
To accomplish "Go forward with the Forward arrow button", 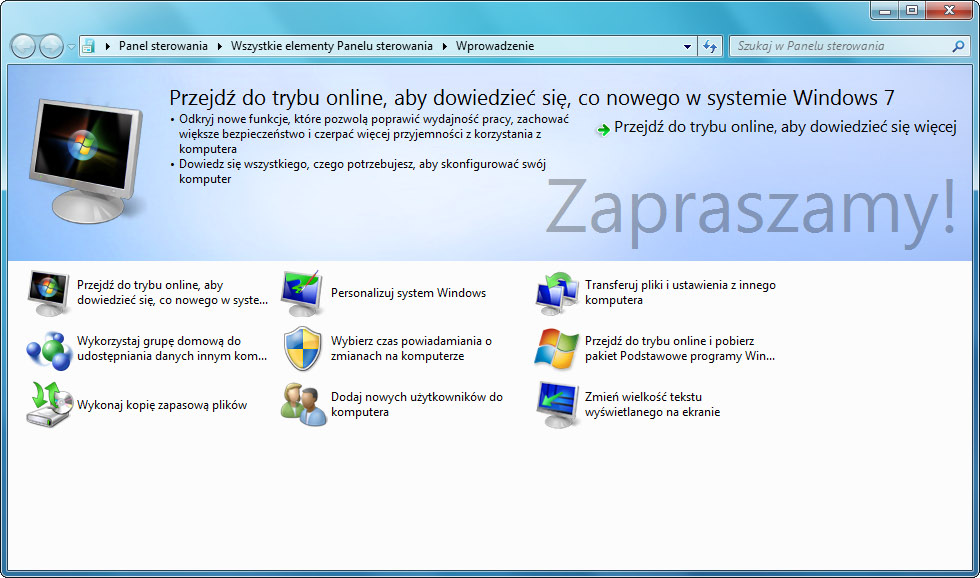I will [x=51, y=46].
